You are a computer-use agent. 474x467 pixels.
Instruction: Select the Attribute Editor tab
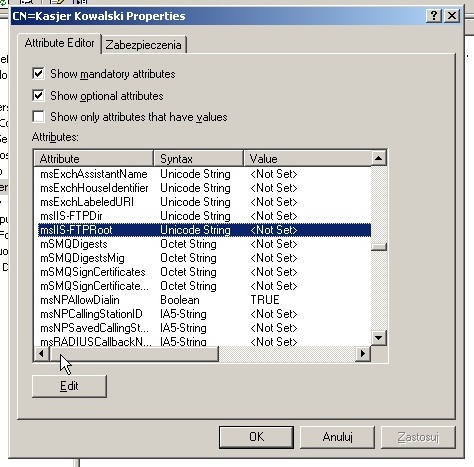[59, 43]
